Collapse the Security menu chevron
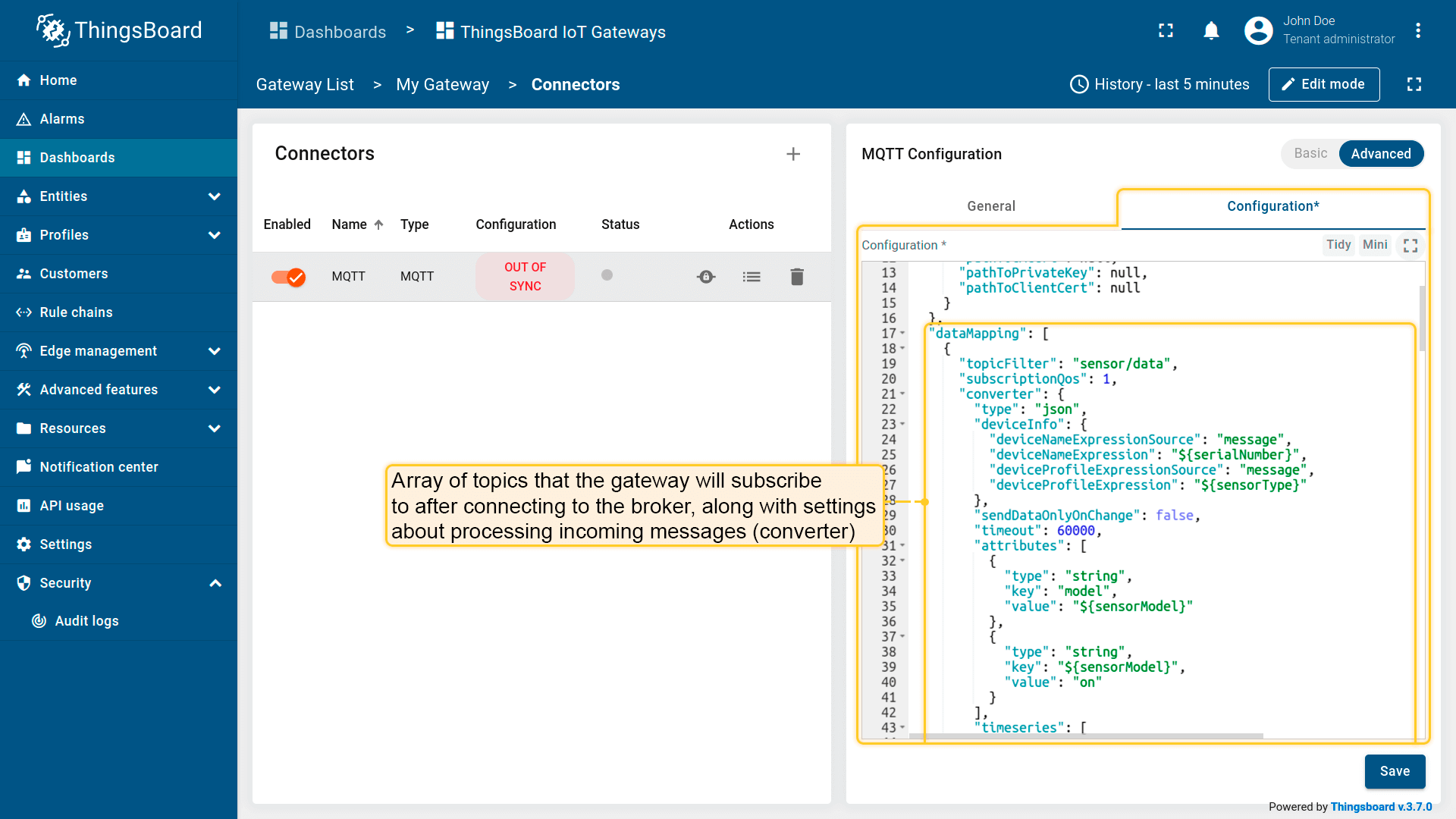 pyautogui.click(x=215, y=583)
